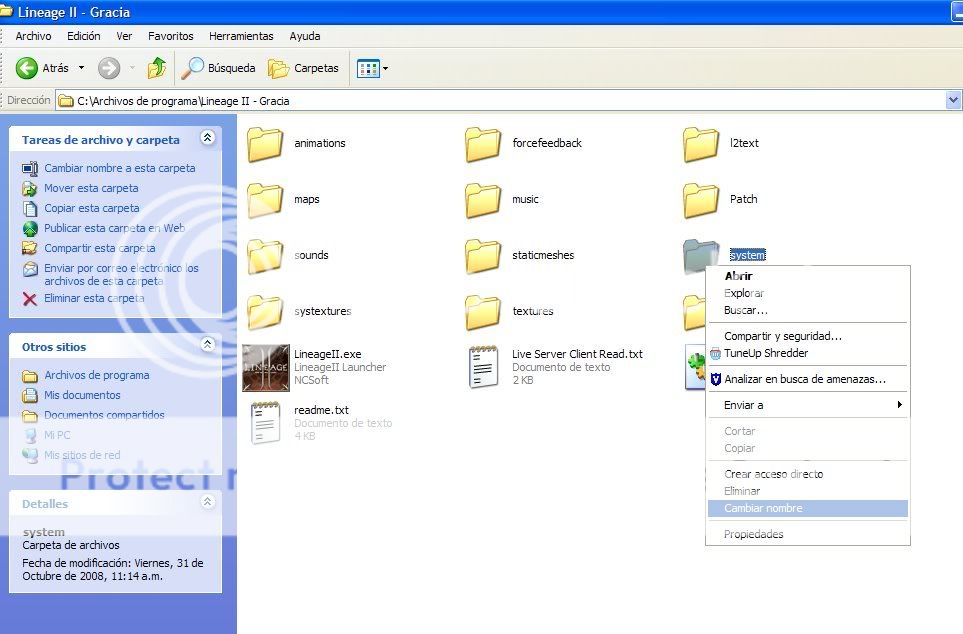Choose Buscar... in the context menu
Viewport: 963px width, 634px height.
pyautogui.click(x=808, y=310)
